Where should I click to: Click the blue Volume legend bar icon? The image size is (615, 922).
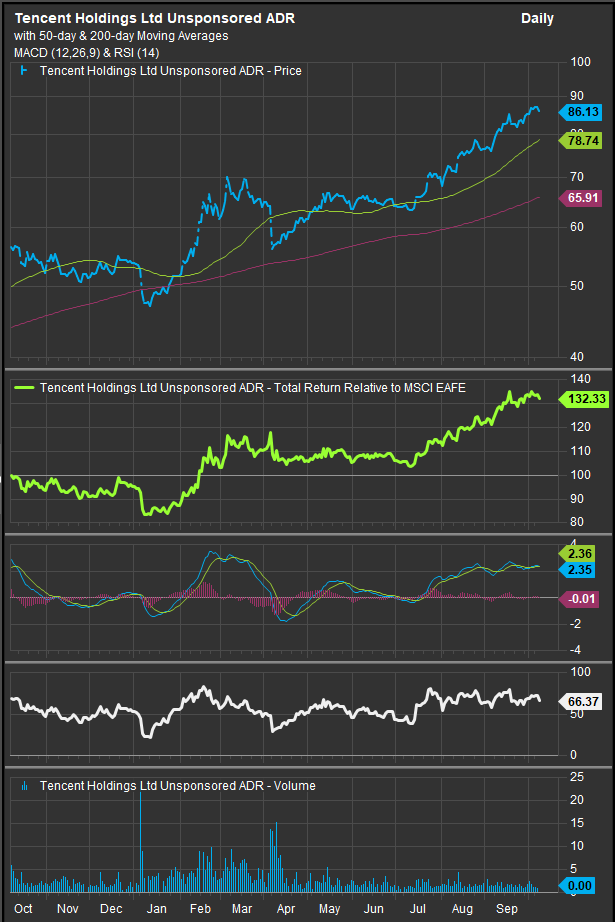(24, 786)
